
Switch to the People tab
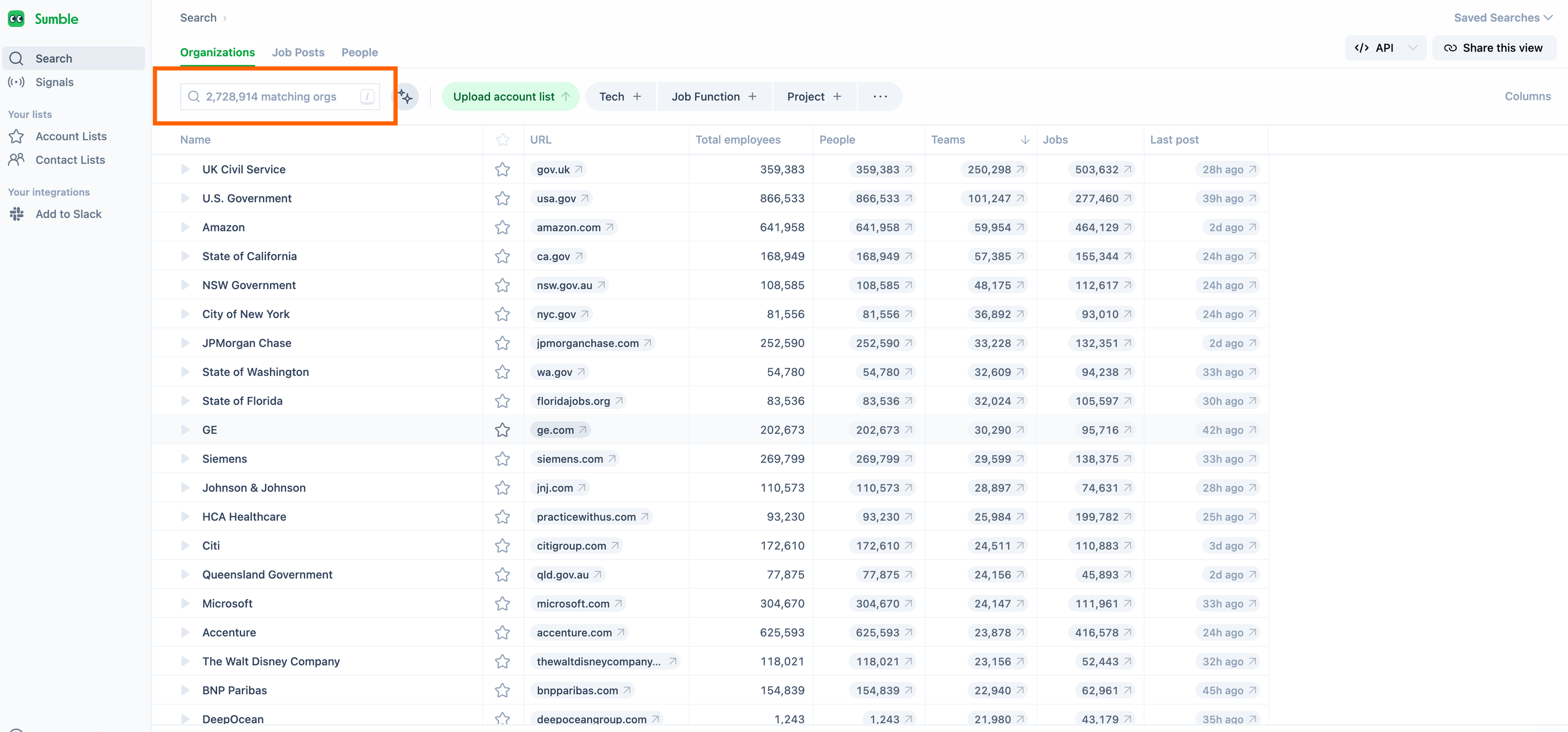coord(359,52)
